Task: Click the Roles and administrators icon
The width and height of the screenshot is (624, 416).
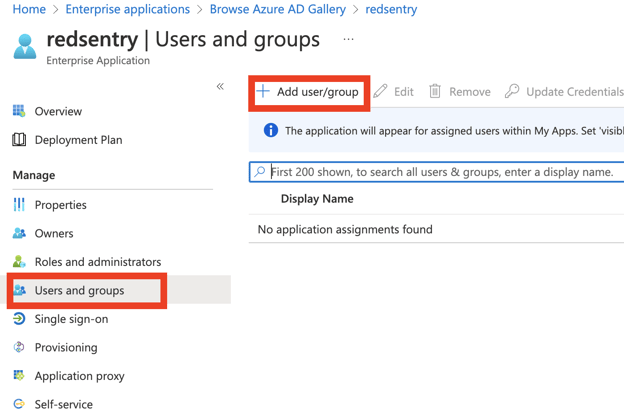Action: [19, 262]
